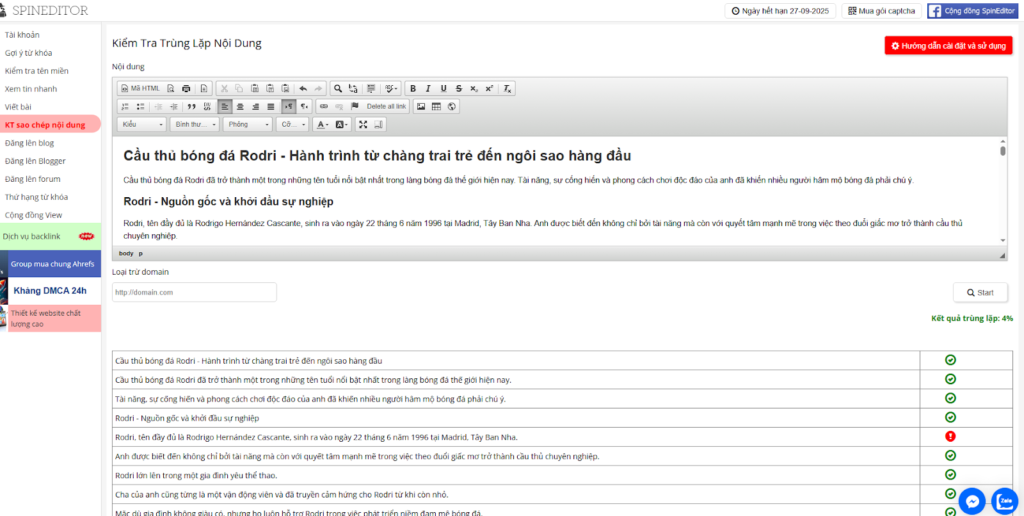Open the text color picker
The width and height of the screenshot is (1024, 516).
tap(322, 124)
